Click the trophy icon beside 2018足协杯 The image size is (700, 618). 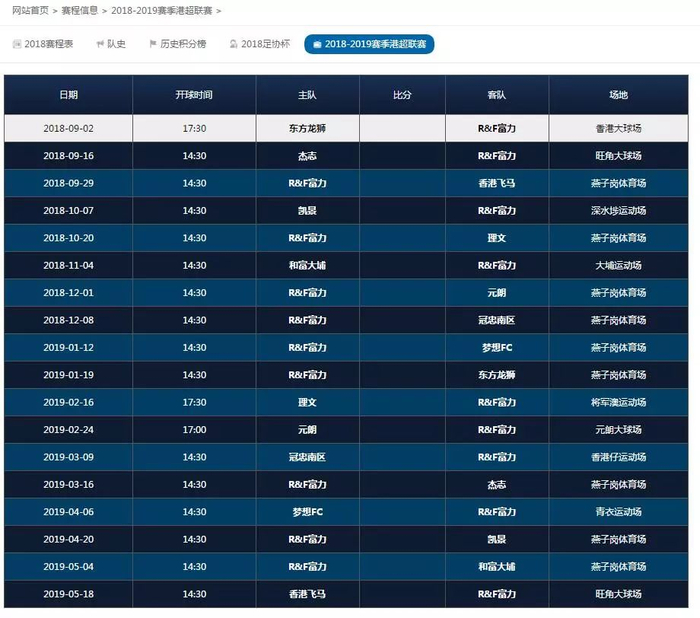pos(233,44)
